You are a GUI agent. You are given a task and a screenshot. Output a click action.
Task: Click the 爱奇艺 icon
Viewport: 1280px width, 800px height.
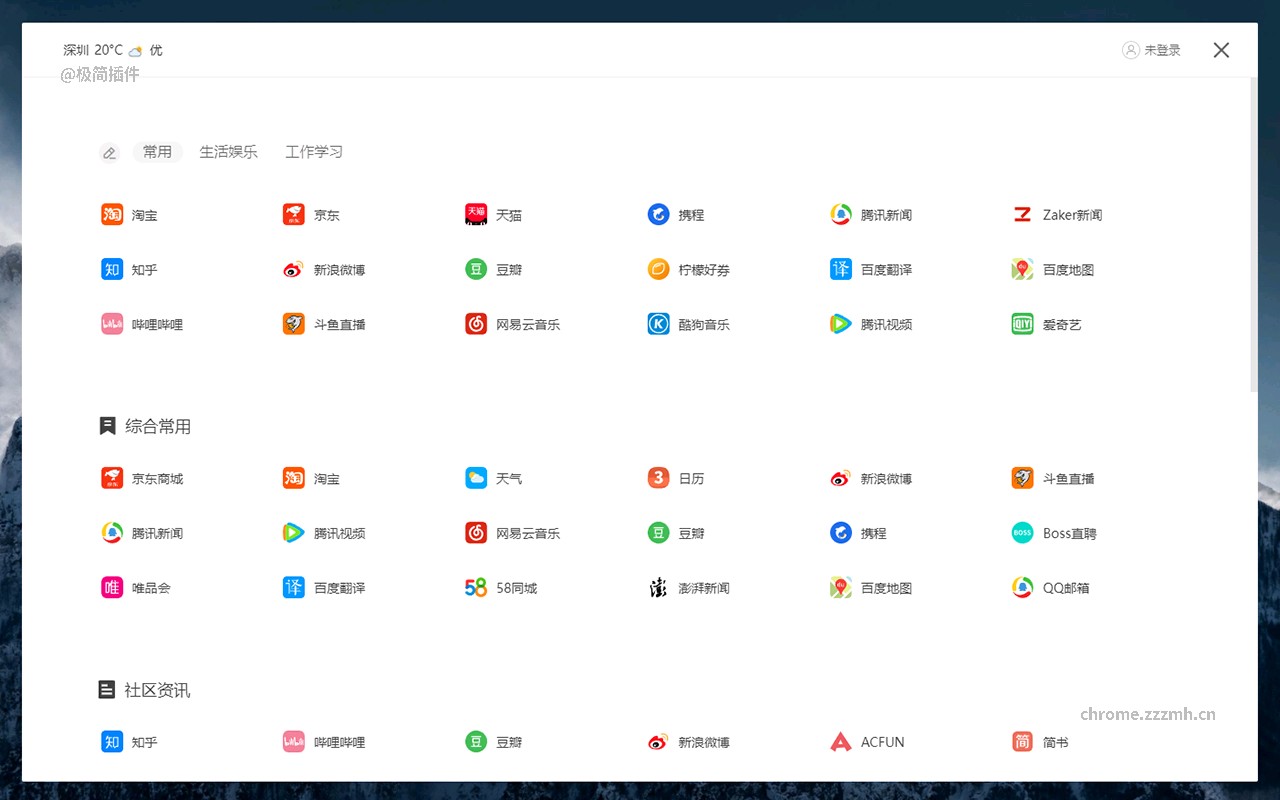pyautogui.click(x=1022, y=324)
